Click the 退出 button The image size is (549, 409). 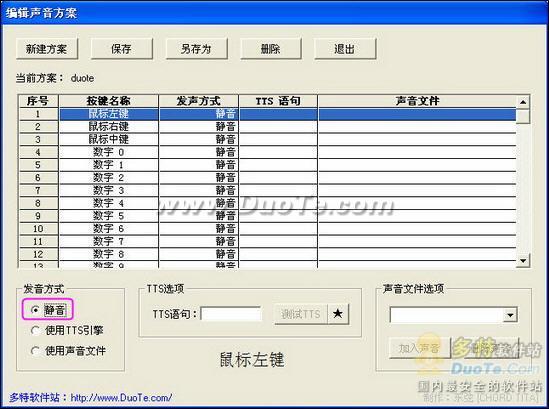(345, 49)
